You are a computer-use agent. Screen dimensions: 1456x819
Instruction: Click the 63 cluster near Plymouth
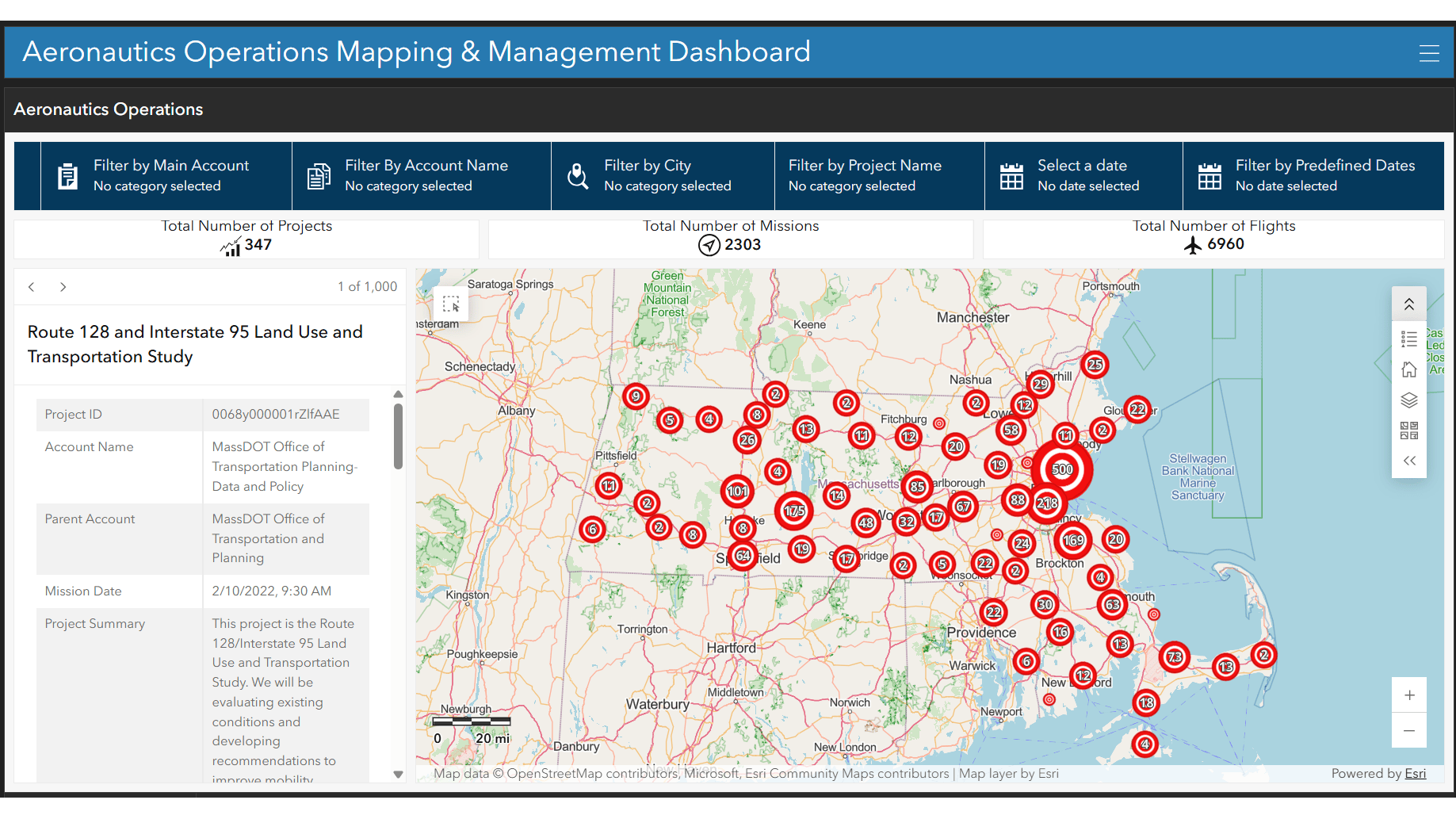1113,605
